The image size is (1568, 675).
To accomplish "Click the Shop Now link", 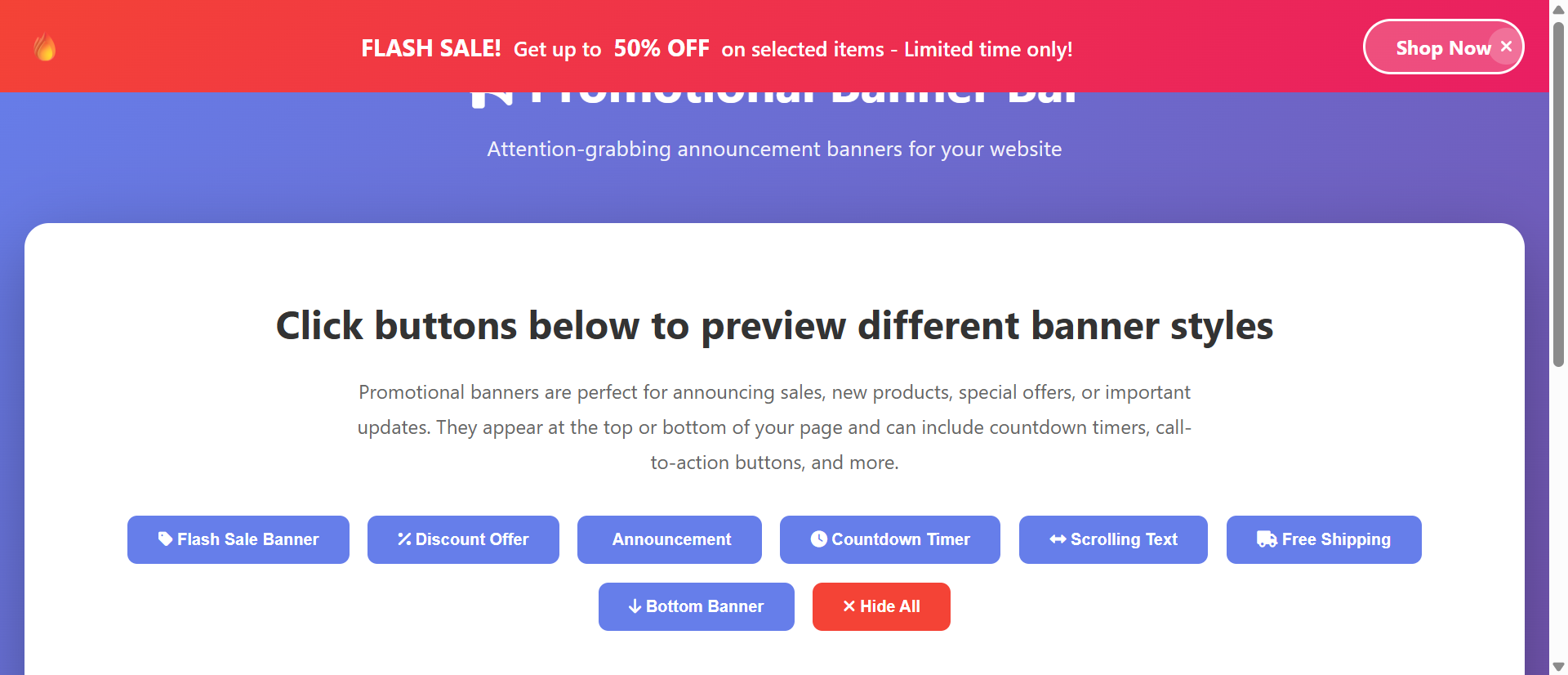I will 1442,47.
